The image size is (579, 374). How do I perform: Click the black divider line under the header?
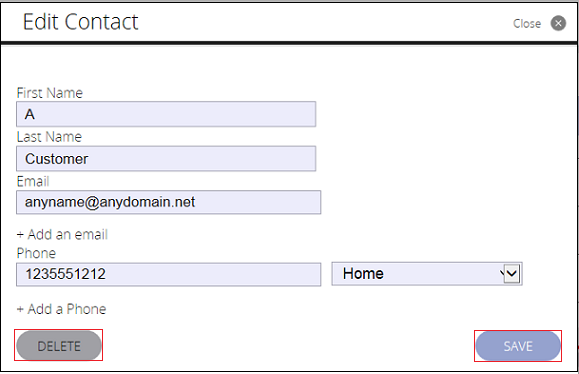point(289,43)
